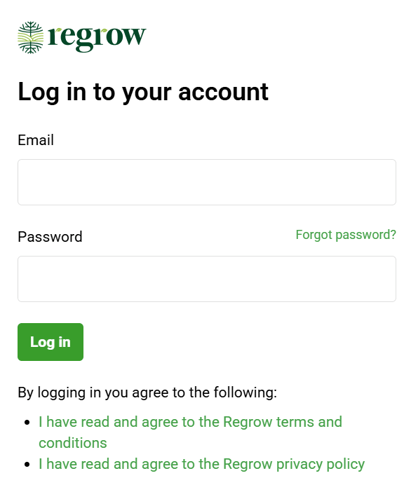This screenshot has width=404, height=492.
Task: Focus the Password input field
Action: tap(207, 279)
